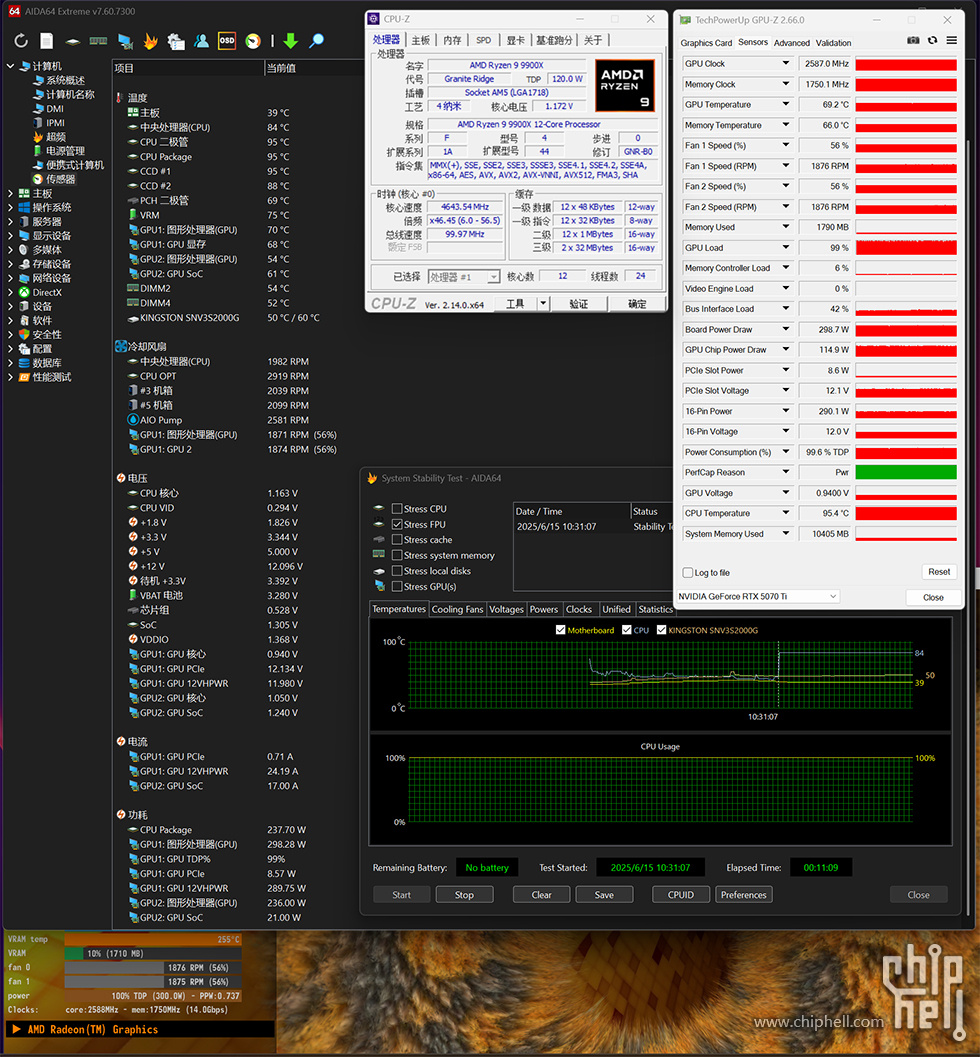Click the GPU-Z refresh icon
This screenshot has width=980, height=1057.
[x=933, y=40]
